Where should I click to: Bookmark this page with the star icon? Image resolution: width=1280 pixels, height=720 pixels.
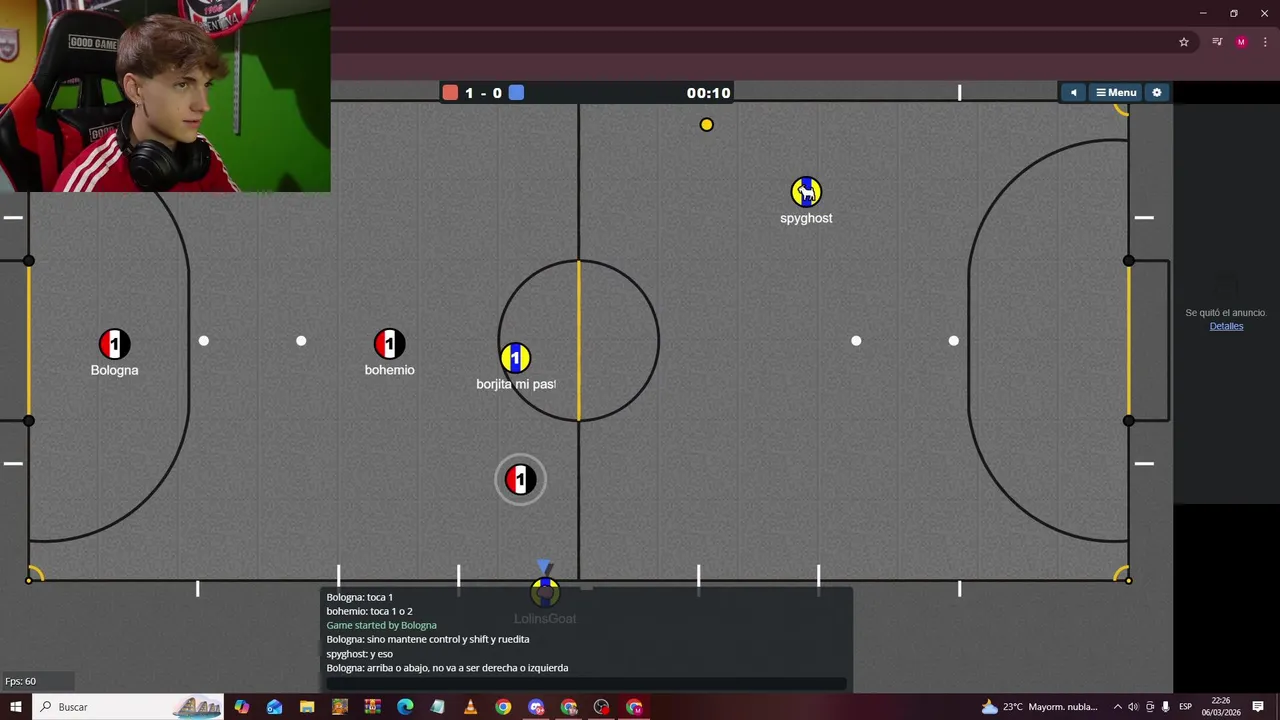click(1184, 42)
